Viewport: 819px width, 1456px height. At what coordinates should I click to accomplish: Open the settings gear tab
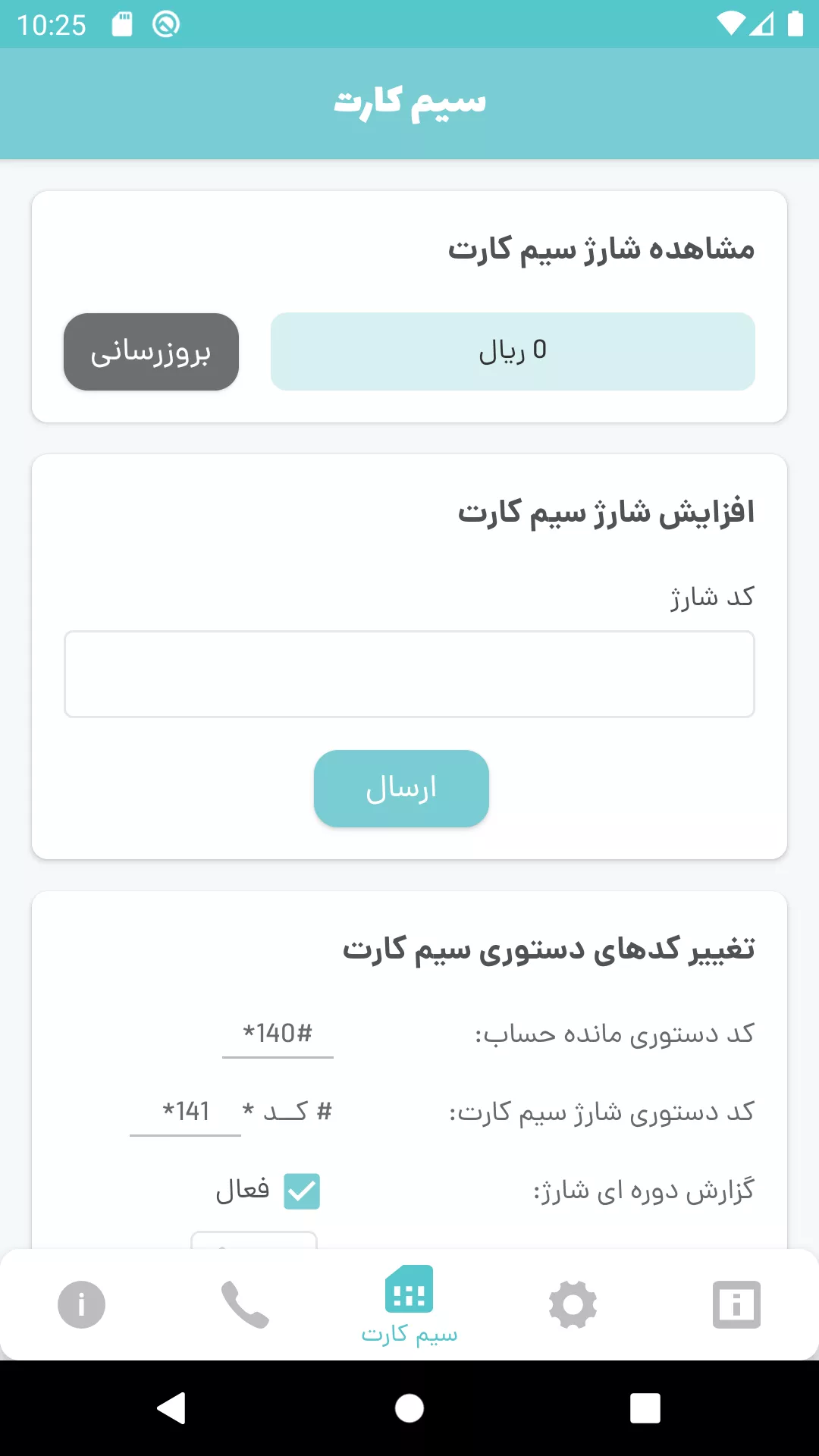(x=573, y=1304)
